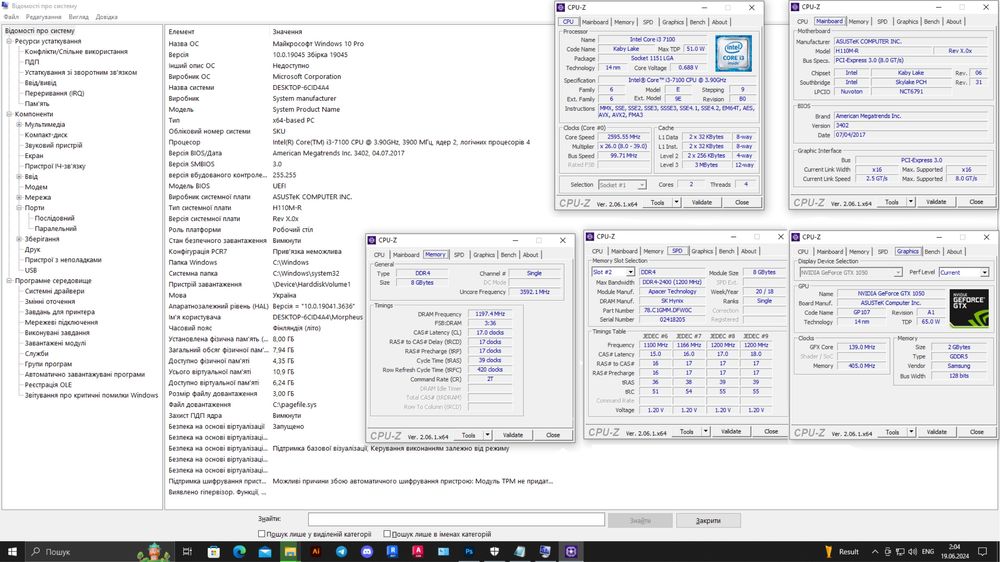Open the 'Довідка' menu
Image resolution: width=1000 pixels, height=562 pixels.
point(107,17)
